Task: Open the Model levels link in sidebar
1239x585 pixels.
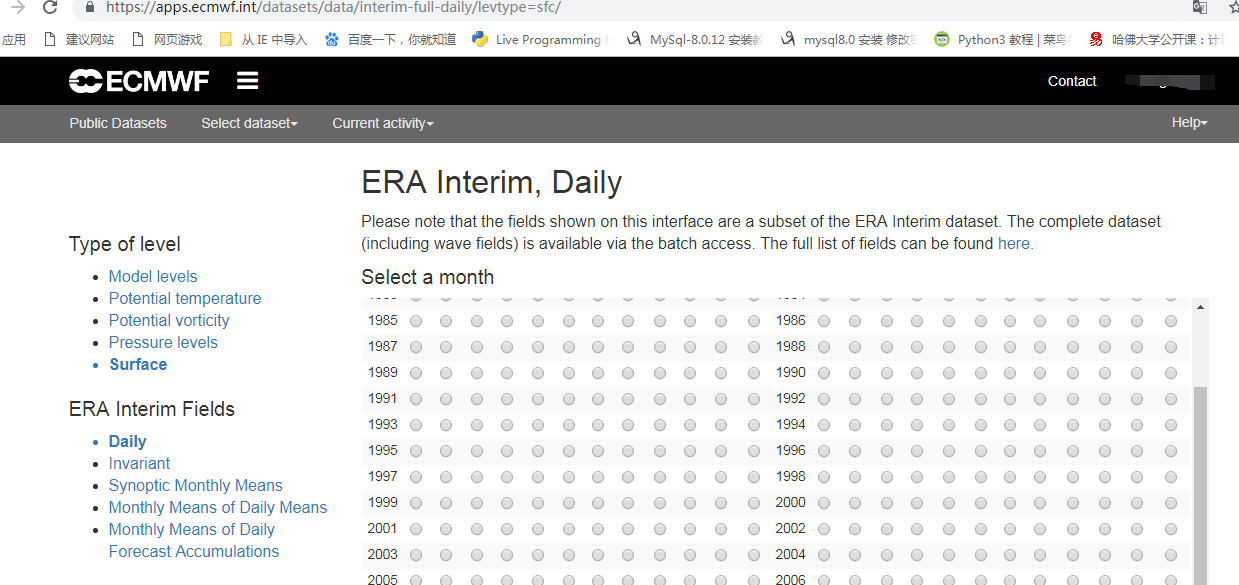Action: click(x=152, y=276)
